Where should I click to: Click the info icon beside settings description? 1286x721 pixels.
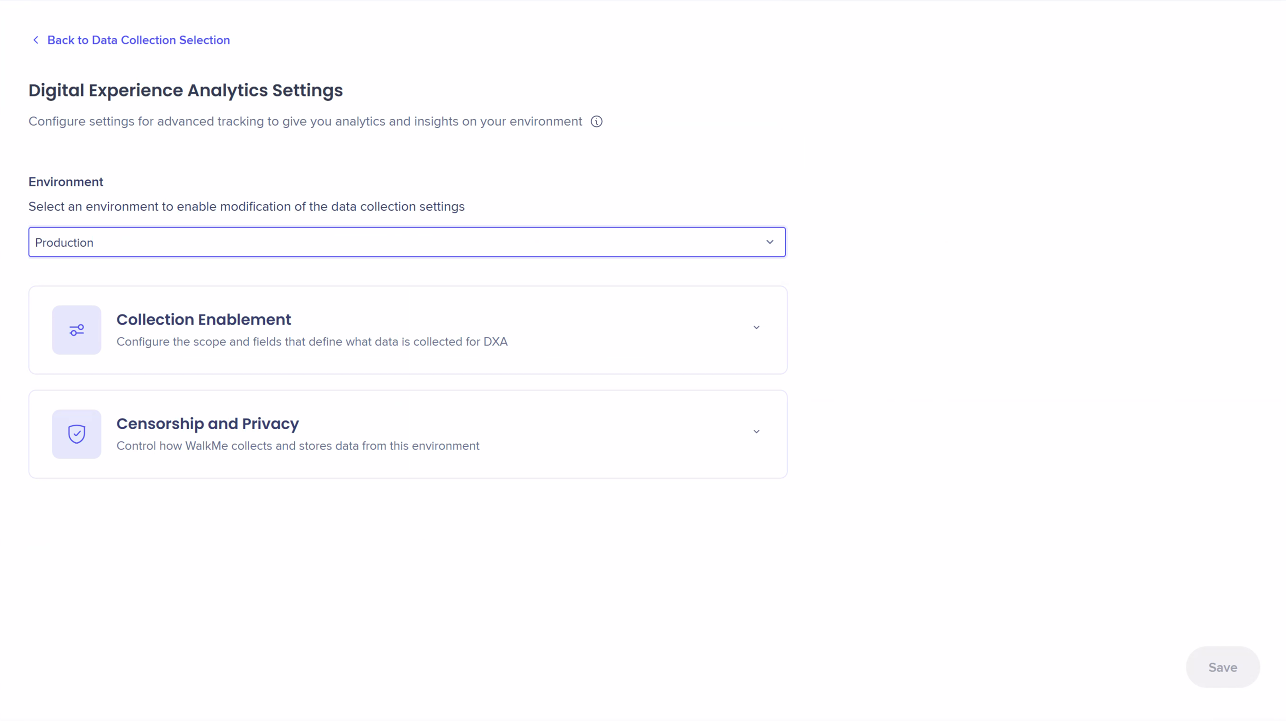click(x=597, y=122)
